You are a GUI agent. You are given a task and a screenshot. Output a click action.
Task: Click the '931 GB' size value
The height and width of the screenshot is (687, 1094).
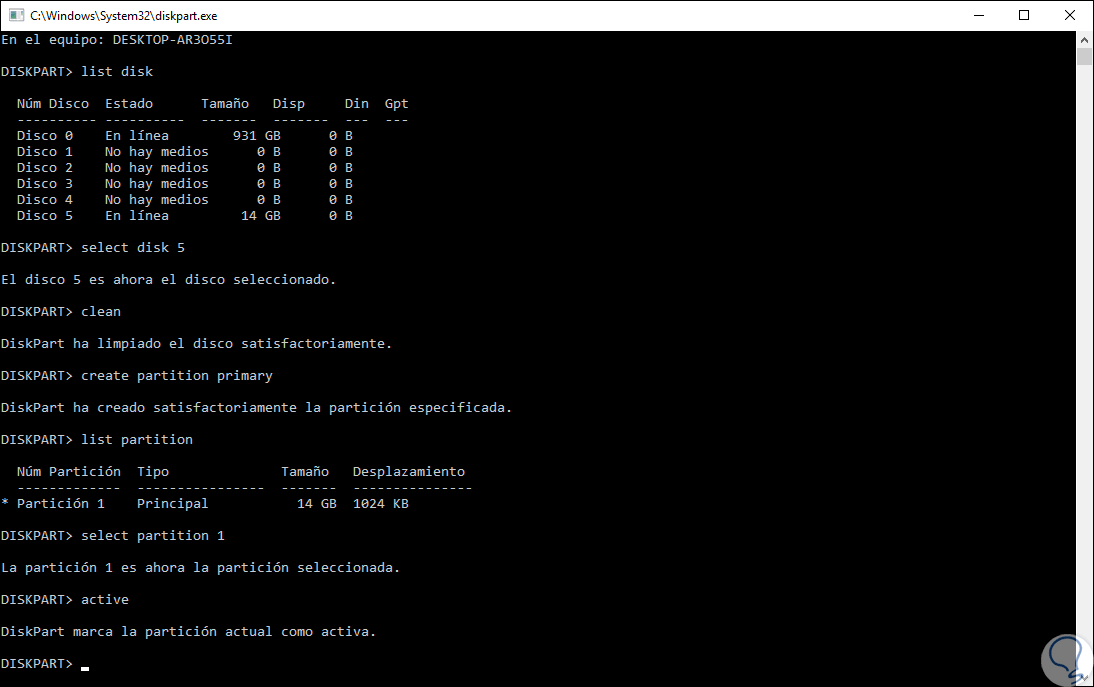pos(257,136)
